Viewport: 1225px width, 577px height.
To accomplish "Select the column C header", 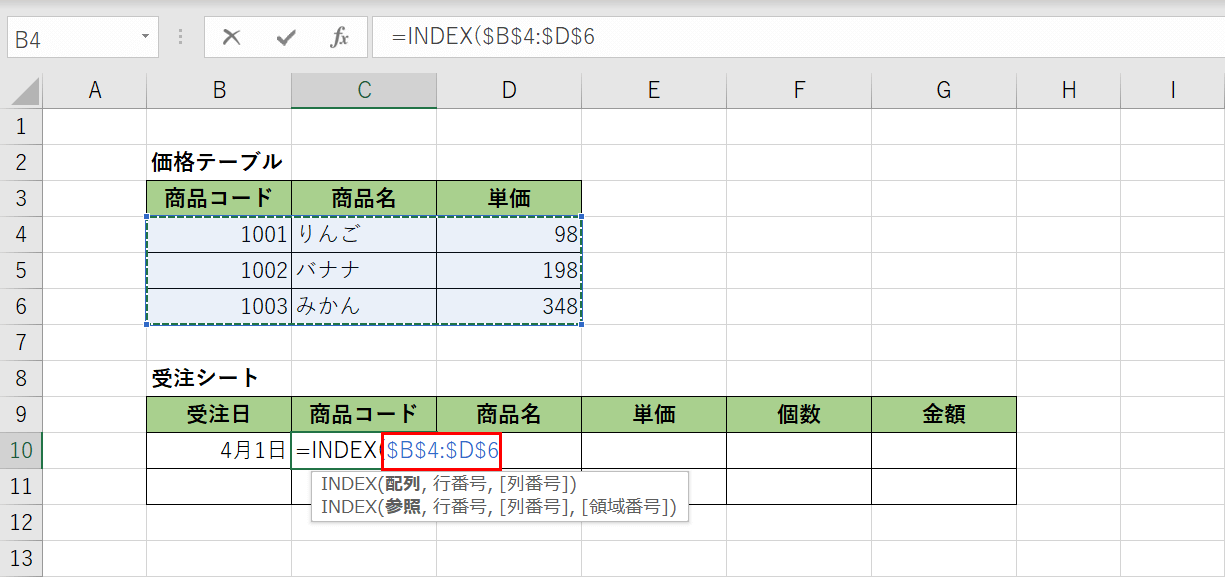I will (x=363, y=89).
